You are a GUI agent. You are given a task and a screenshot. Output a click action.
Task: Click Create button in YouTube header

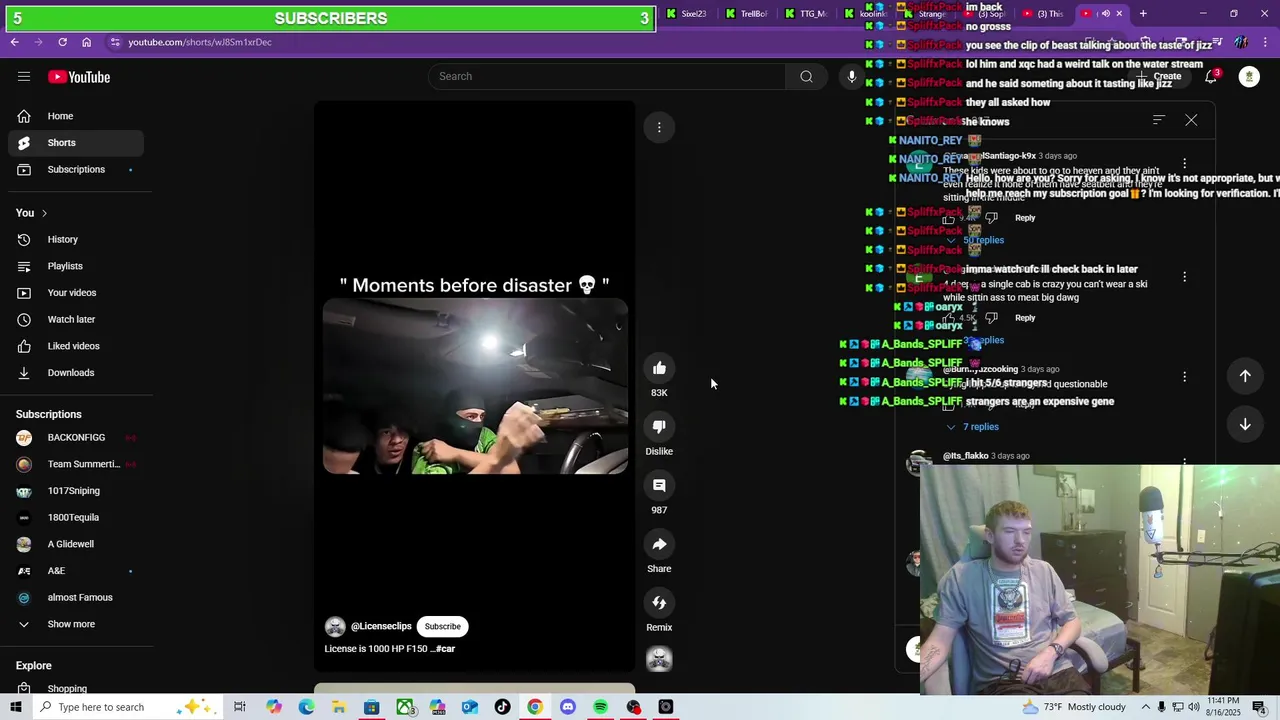[x=1160, y=77]
